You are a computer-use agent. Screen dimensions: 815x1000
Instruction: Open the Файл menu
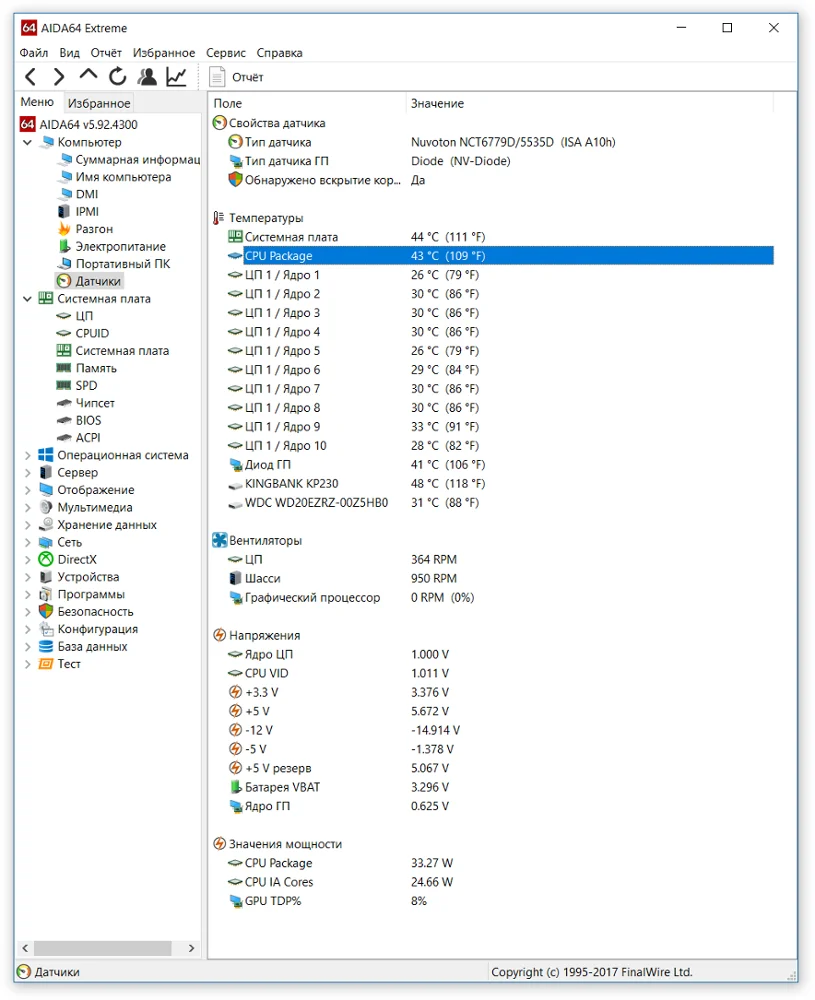point(34,53)
